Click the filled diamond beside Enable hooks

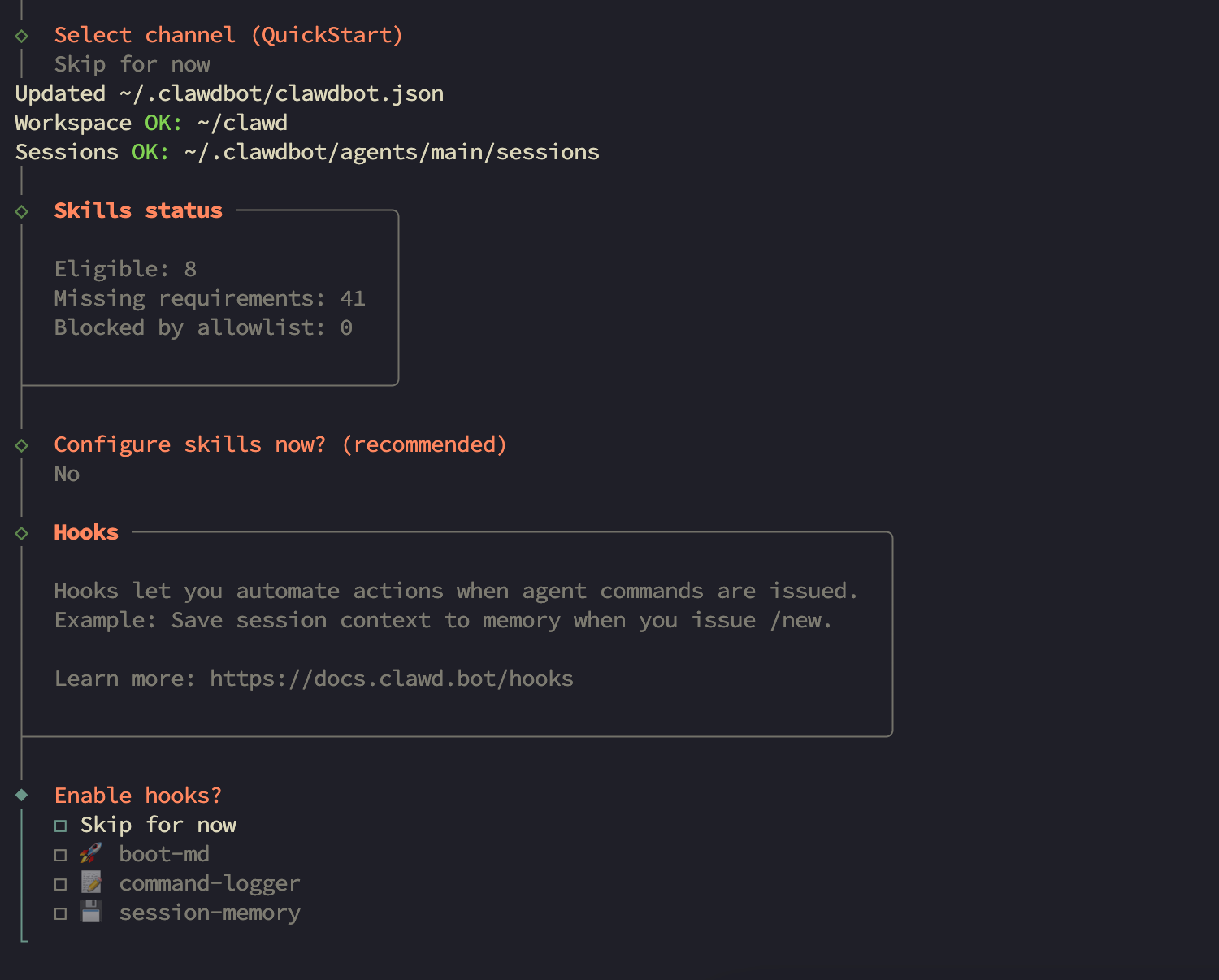point(22,795)
